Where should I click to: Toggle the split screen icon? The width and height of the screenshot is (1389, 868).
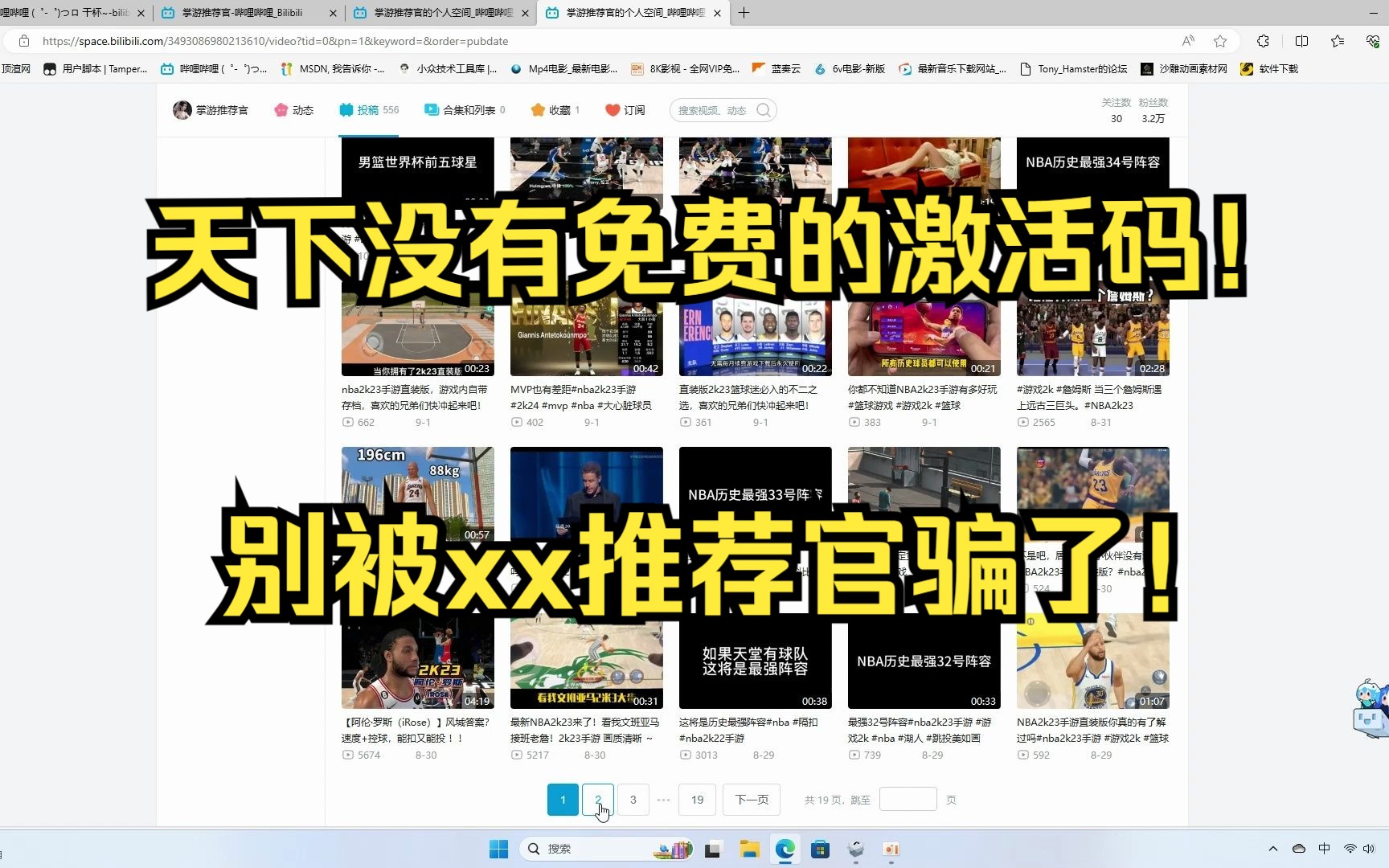1301,41
